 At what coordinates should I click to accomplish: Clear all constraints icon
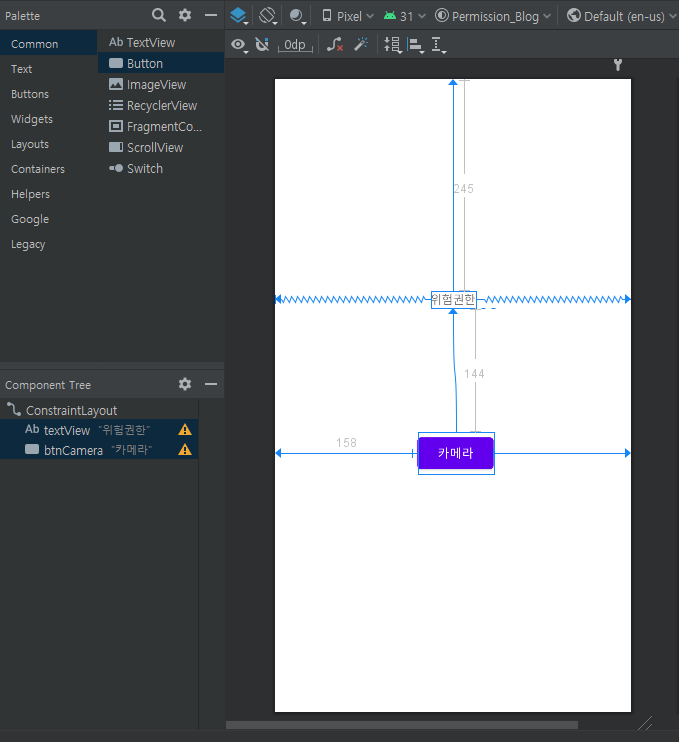335,44
